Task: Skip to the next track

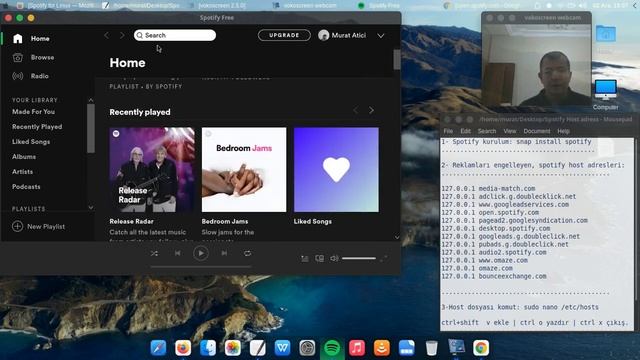Action: [x=224, y=253]
